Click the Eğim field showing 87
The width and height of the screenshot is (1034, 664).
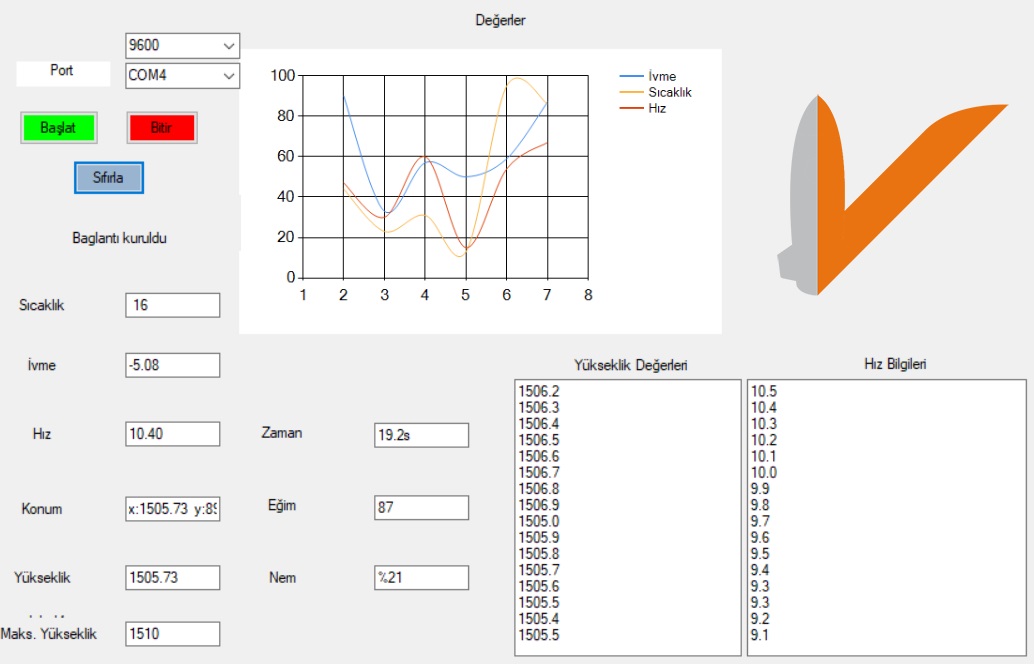[420, 507]
